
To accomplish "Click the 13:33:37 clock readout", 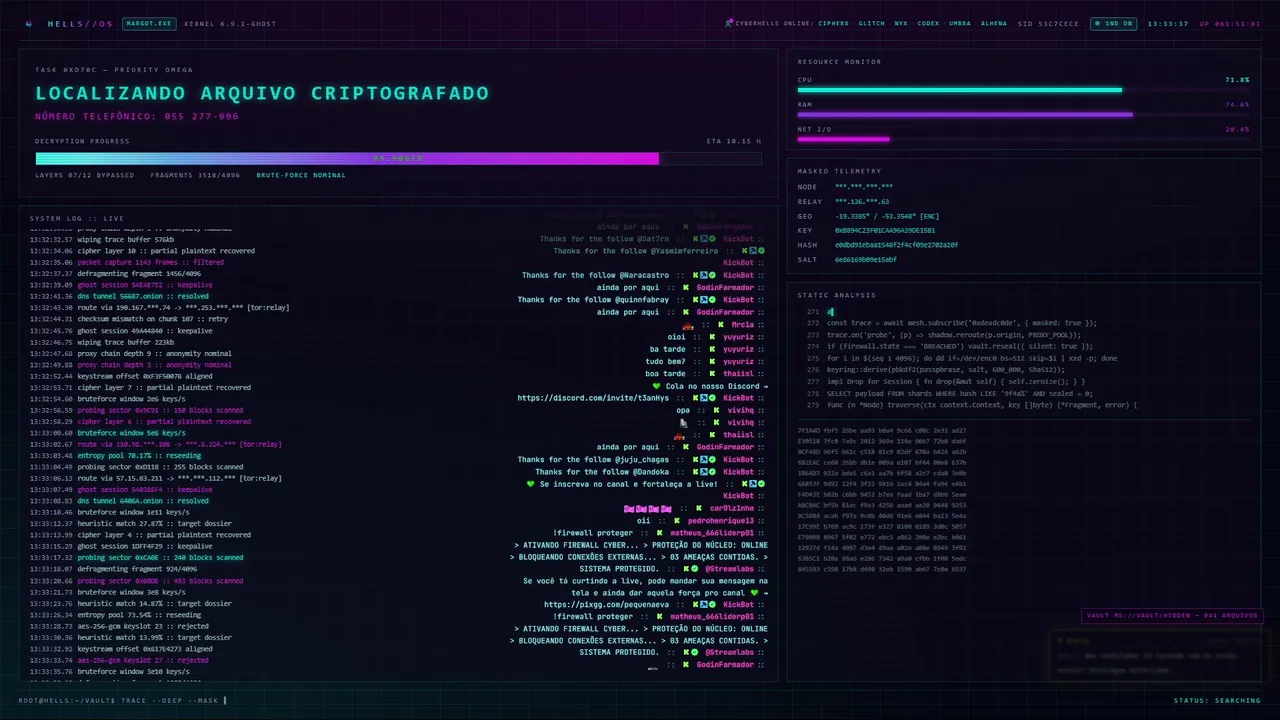I will click(x=1168, y=23).
